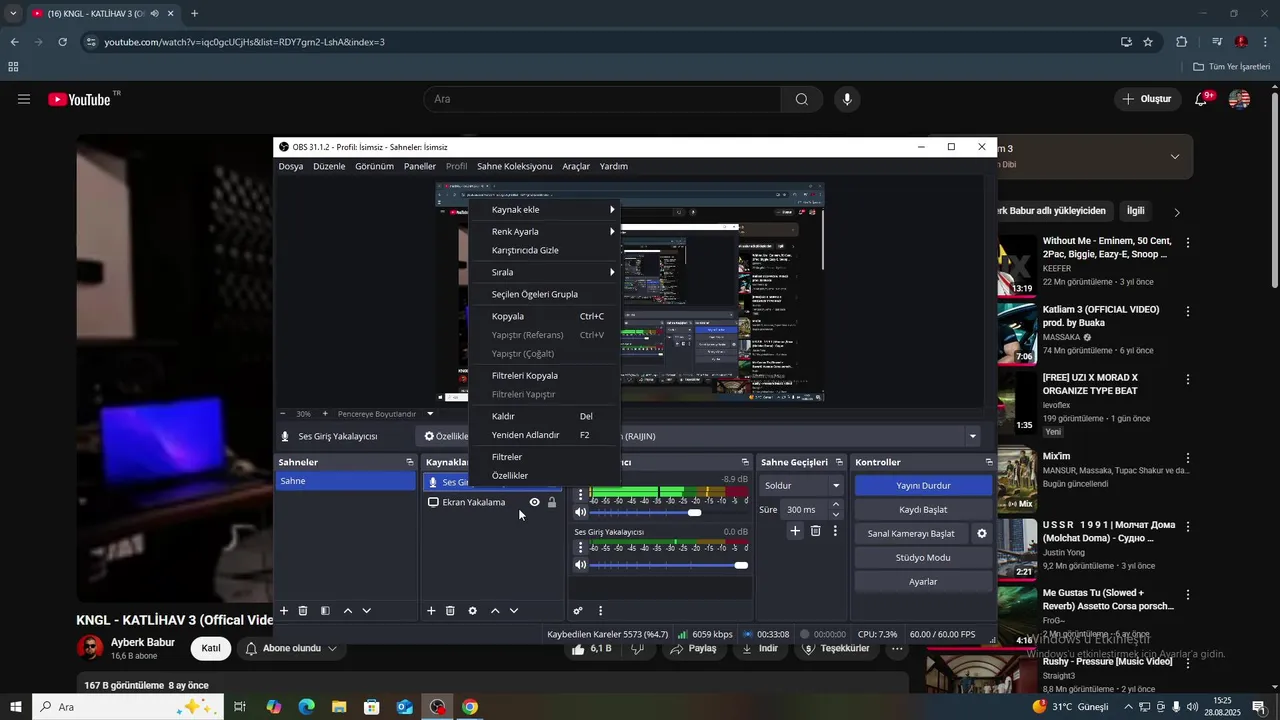
Task: Mute Ses Giriş Yakalayıcısı speaker icon
Action: [x=580, y=565]
